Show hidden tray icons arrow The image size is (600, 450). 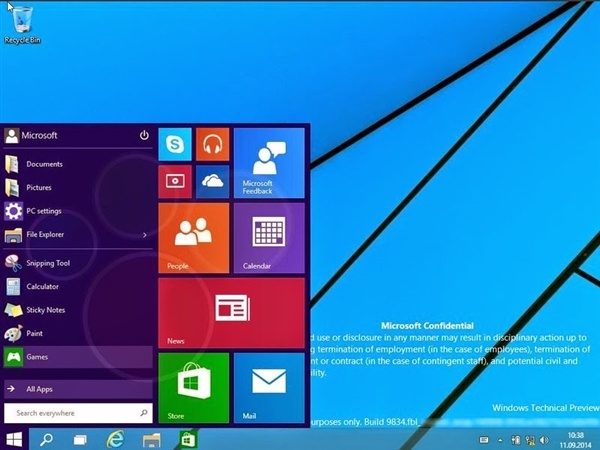(500, 440)
